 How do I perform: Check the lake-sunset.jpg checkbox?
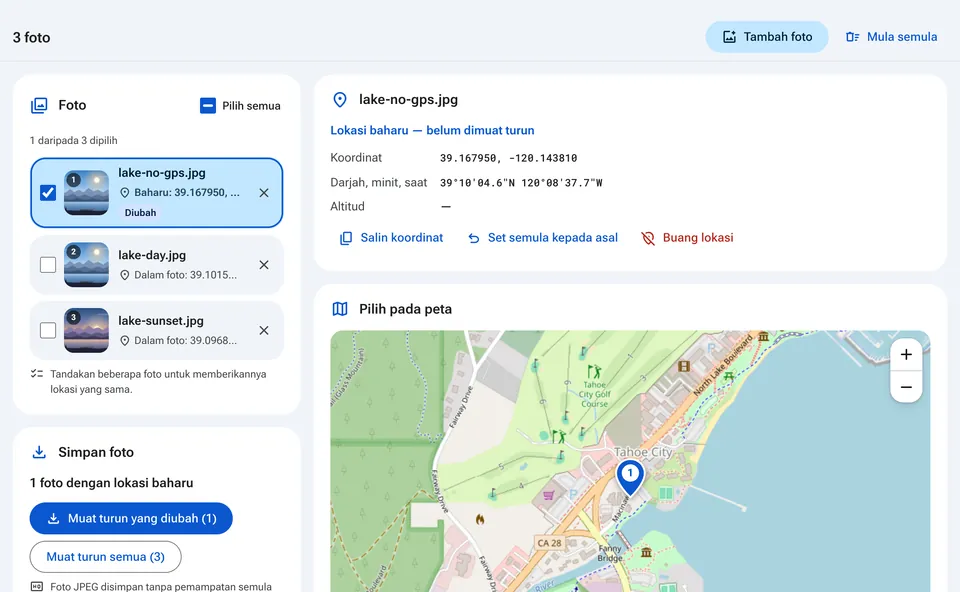[48, 331]
